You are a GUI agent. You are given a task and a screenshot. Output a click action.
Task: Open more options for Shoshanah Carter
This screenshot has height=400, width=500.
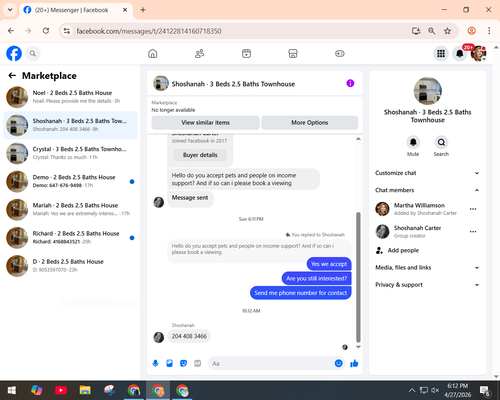tap(473, 232)
